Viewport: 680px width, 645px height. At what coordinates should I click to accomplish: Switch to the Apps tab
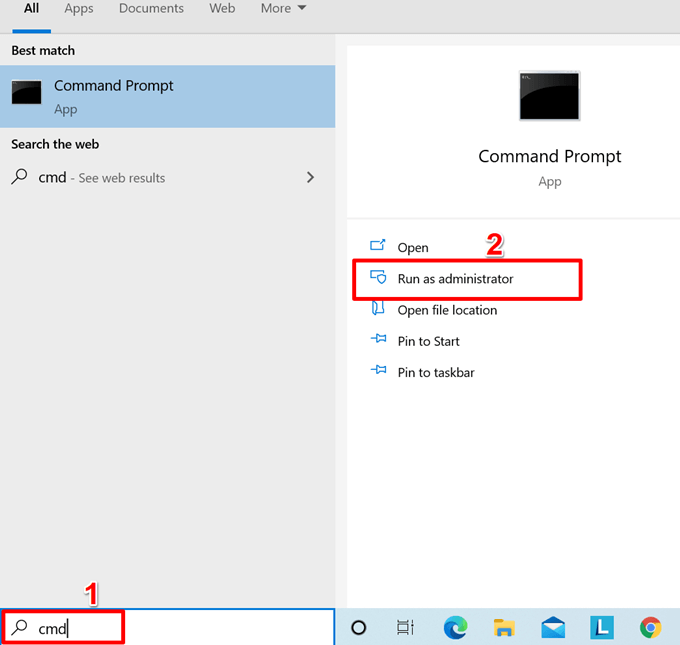[79, 9]
